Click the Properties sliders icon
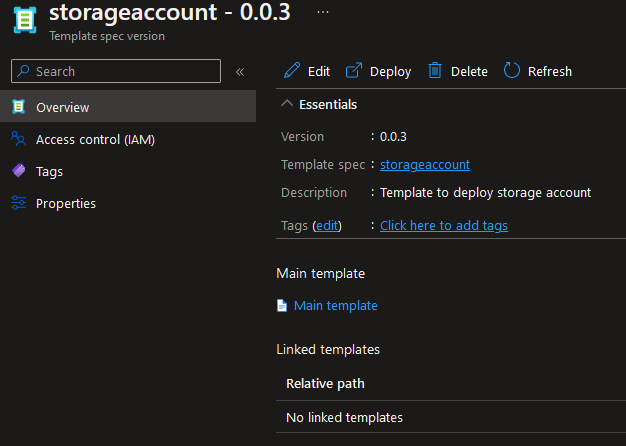This screenshot has width=626, height=446. pos(18,203)
